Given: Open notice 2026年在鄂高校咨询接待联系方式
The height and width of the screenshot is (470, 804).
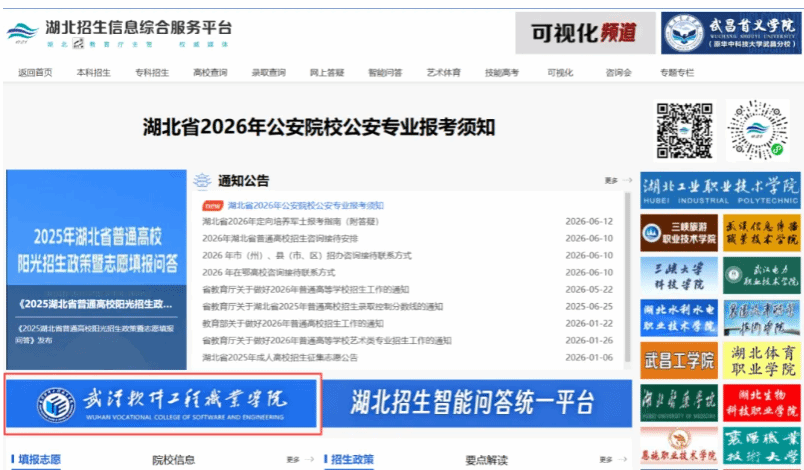Looking at the screenshot, I should [268, 273].
